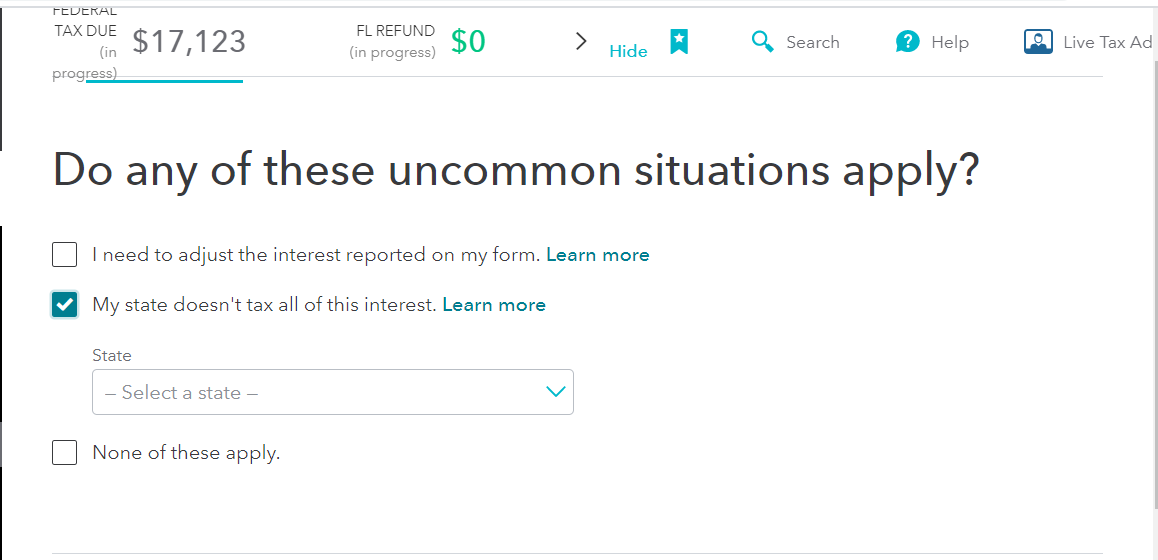Select the Help label in header
This screenshot has height=560, width=1158.
pyautogui.click(x=950, y=43)
